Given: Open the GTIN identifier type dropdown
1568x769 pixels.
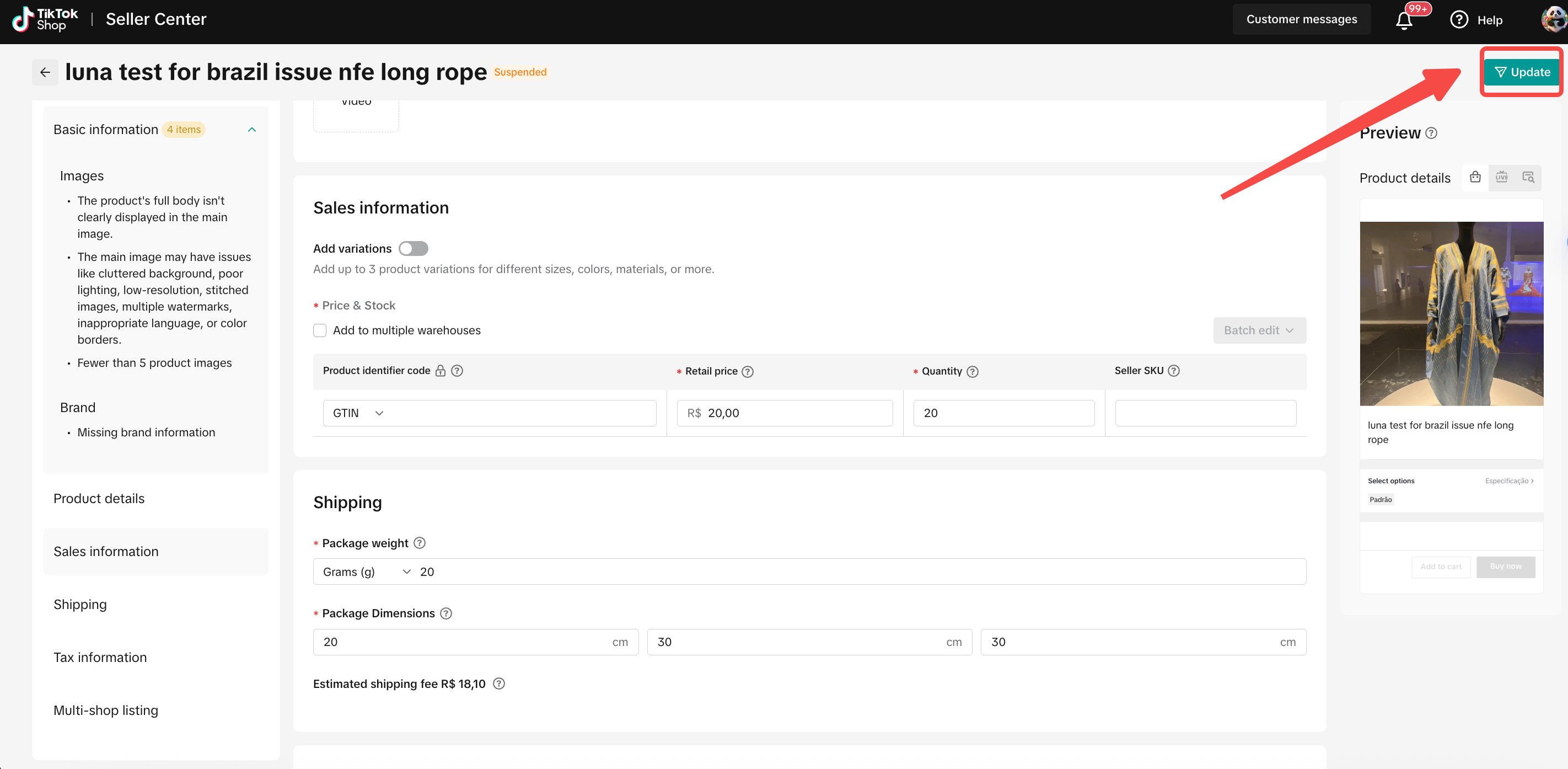Looking at the screenshot, I should (358, 413).
